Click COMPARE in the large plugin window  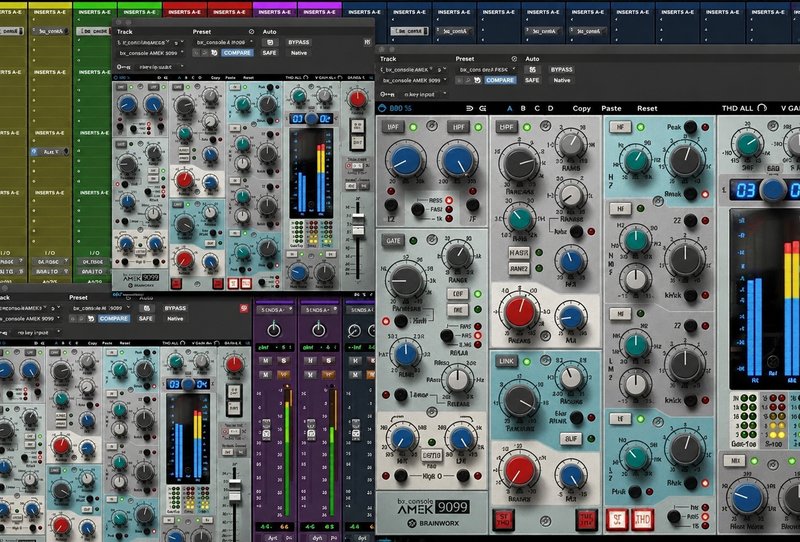coord(500,80)
